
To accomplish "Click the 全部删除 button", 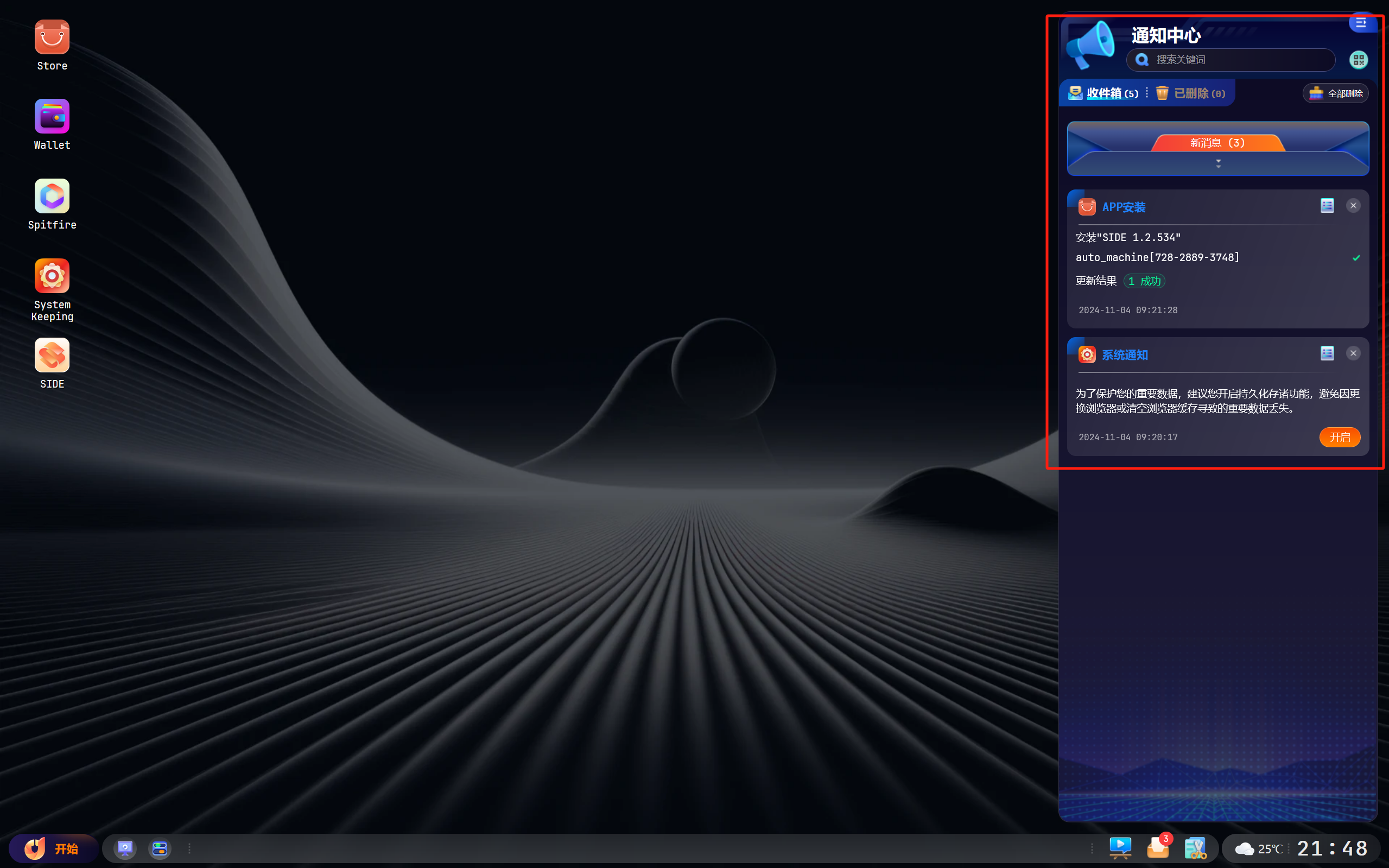I will [x=1336, y=93].
